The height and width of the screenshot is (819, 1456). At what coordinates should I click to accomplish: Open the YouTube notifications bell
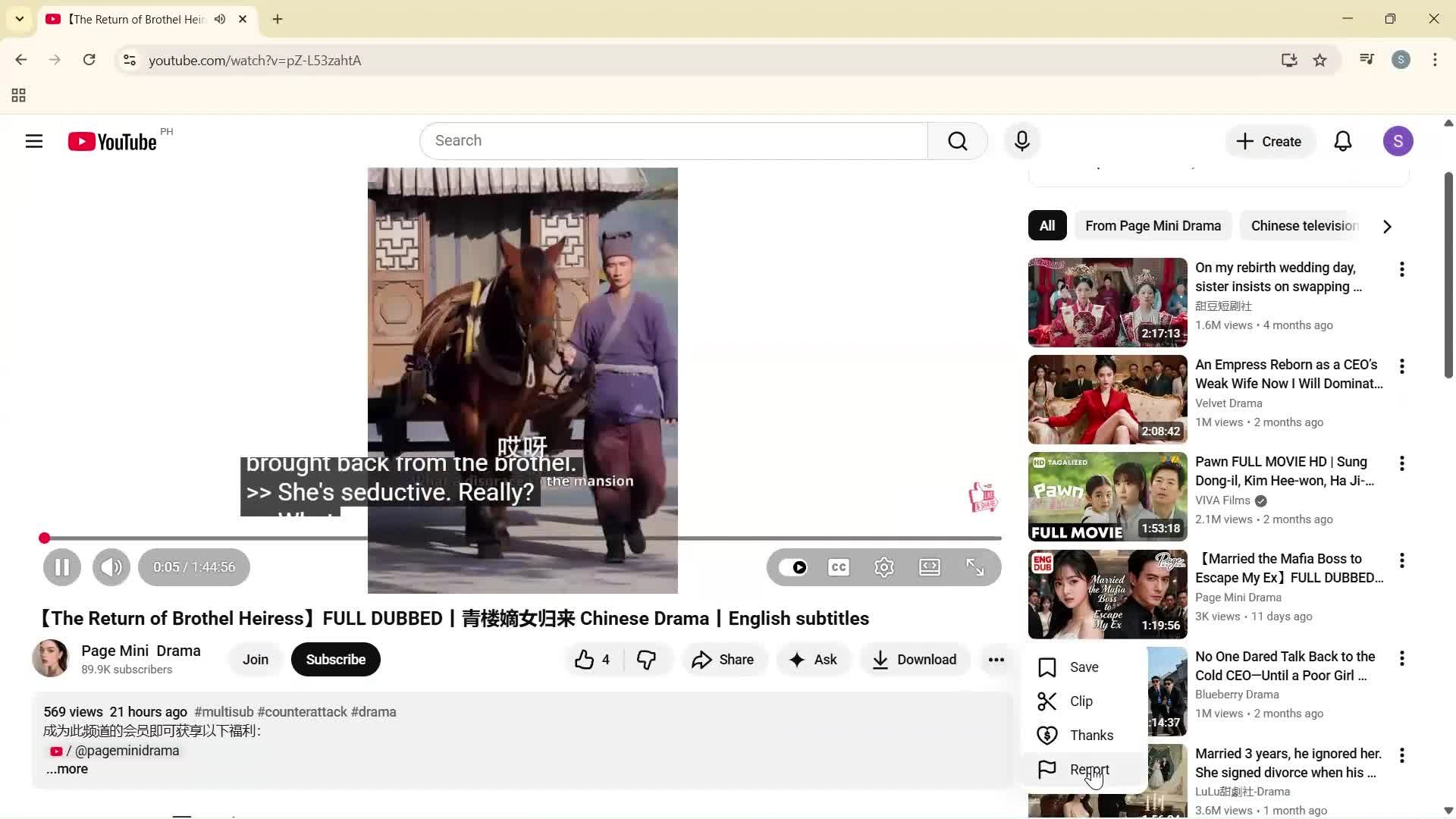[1342, 140]
